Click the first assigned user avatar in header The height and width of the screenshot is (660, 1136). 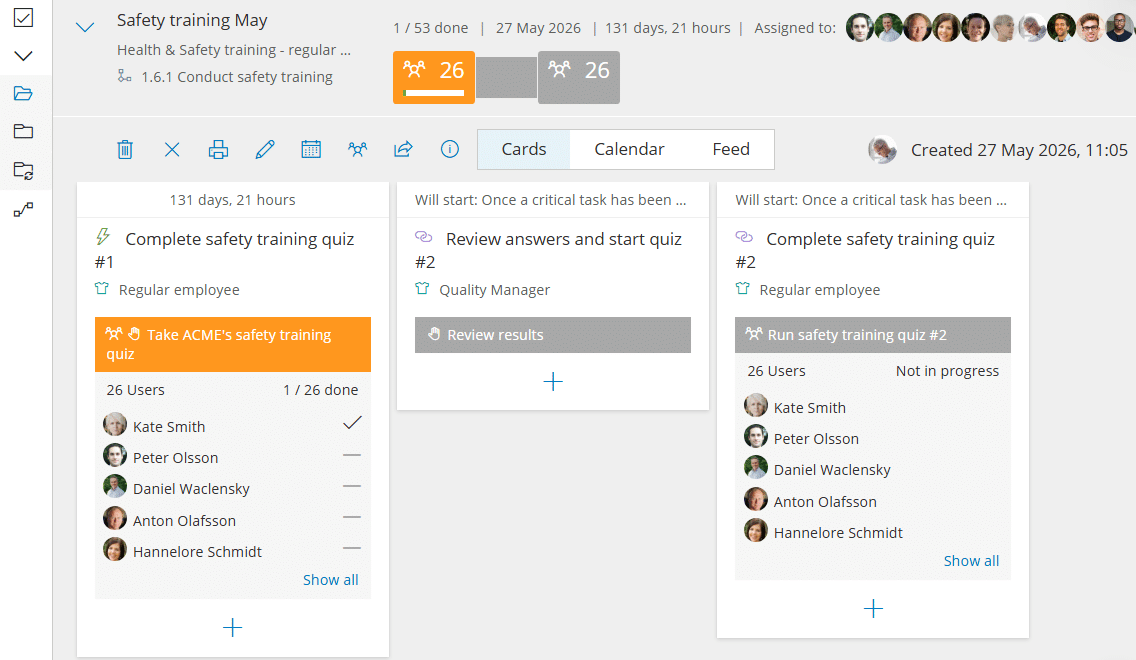(860, 28)
